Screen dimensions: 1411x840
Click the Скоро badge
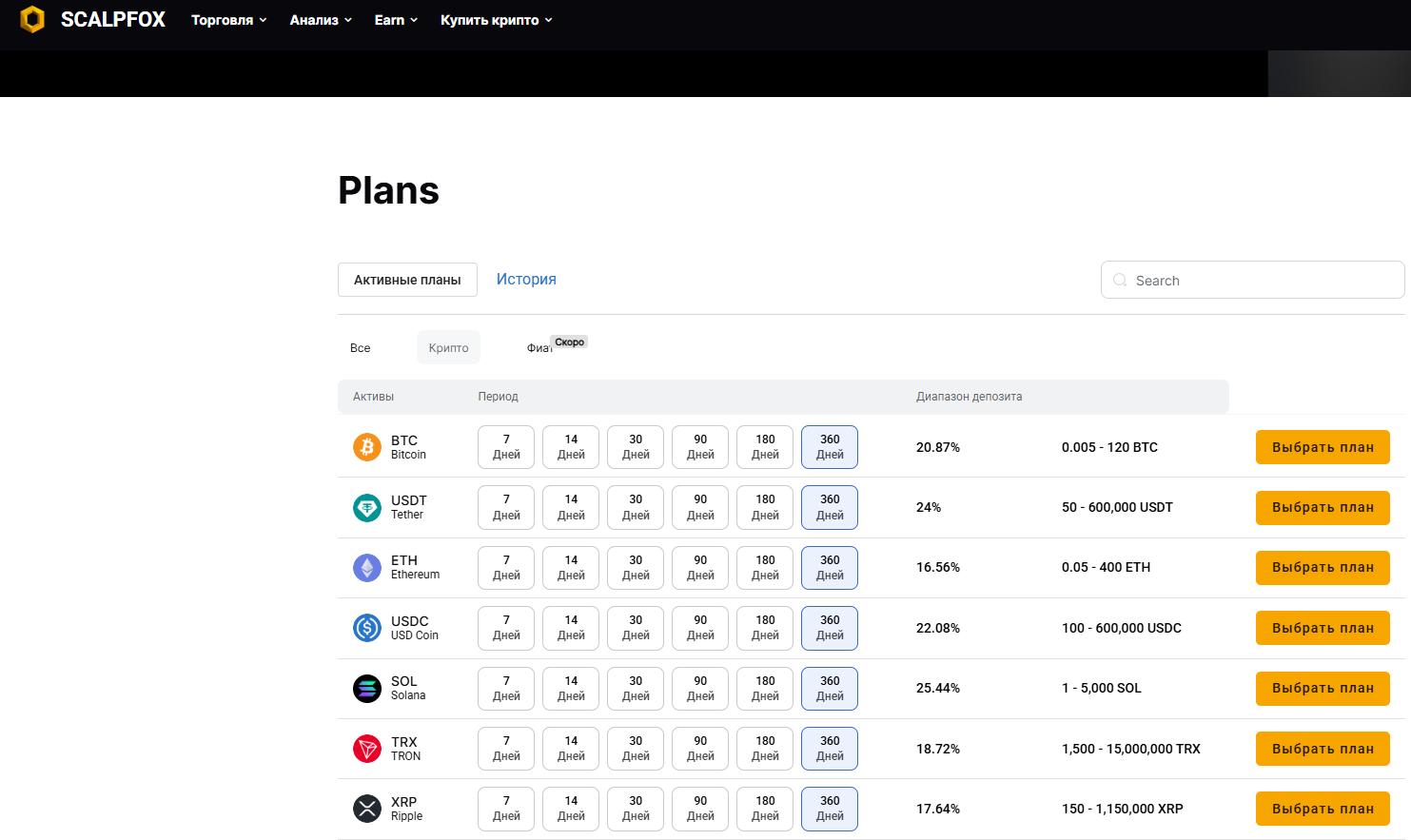570,342
